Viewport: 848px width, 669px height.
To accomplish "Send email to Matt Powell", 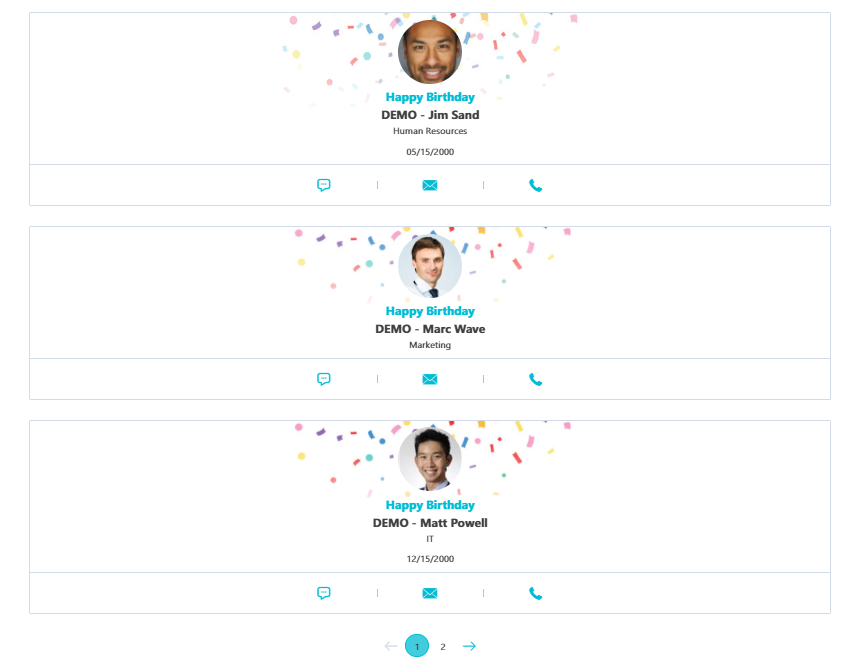I will coord(430,593).
